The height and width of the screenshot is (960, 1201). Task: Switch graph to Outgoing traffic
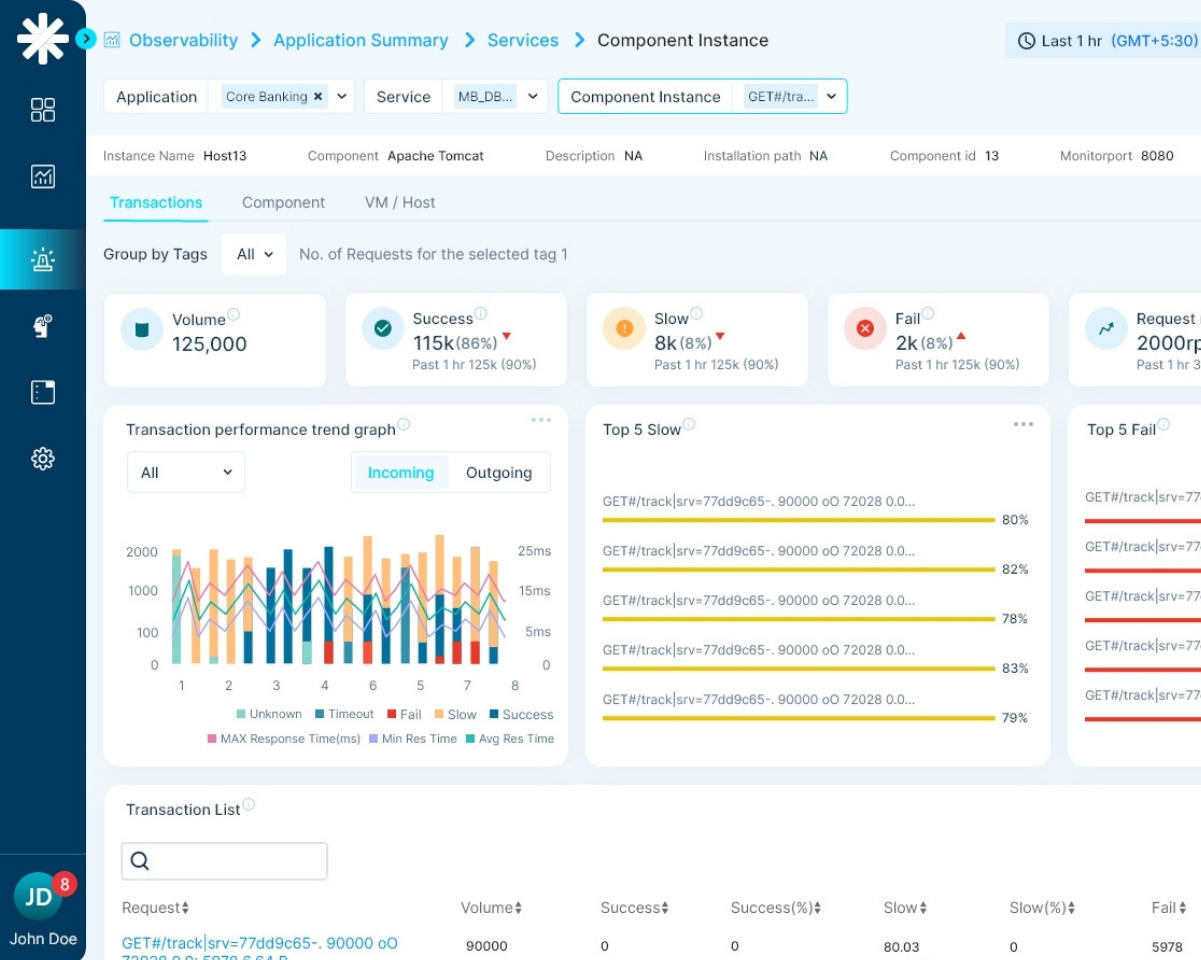click(498, 473)
